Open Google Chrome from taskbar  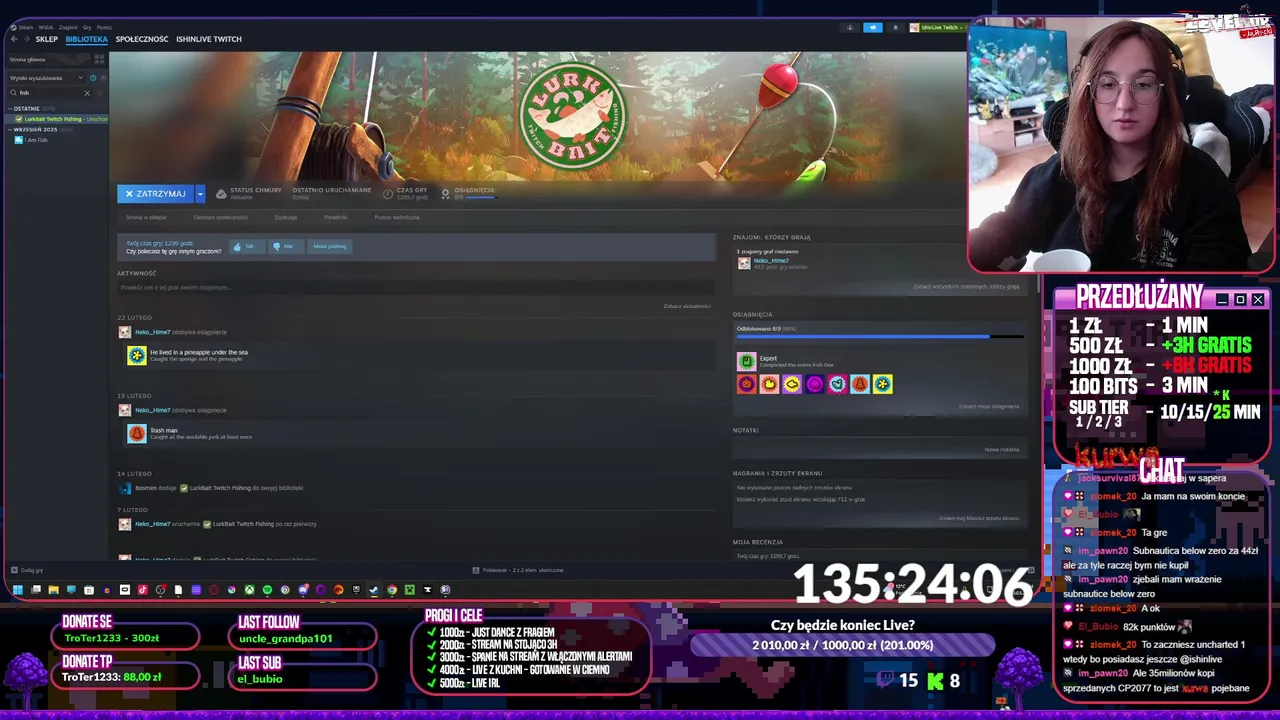pos(391,590)
